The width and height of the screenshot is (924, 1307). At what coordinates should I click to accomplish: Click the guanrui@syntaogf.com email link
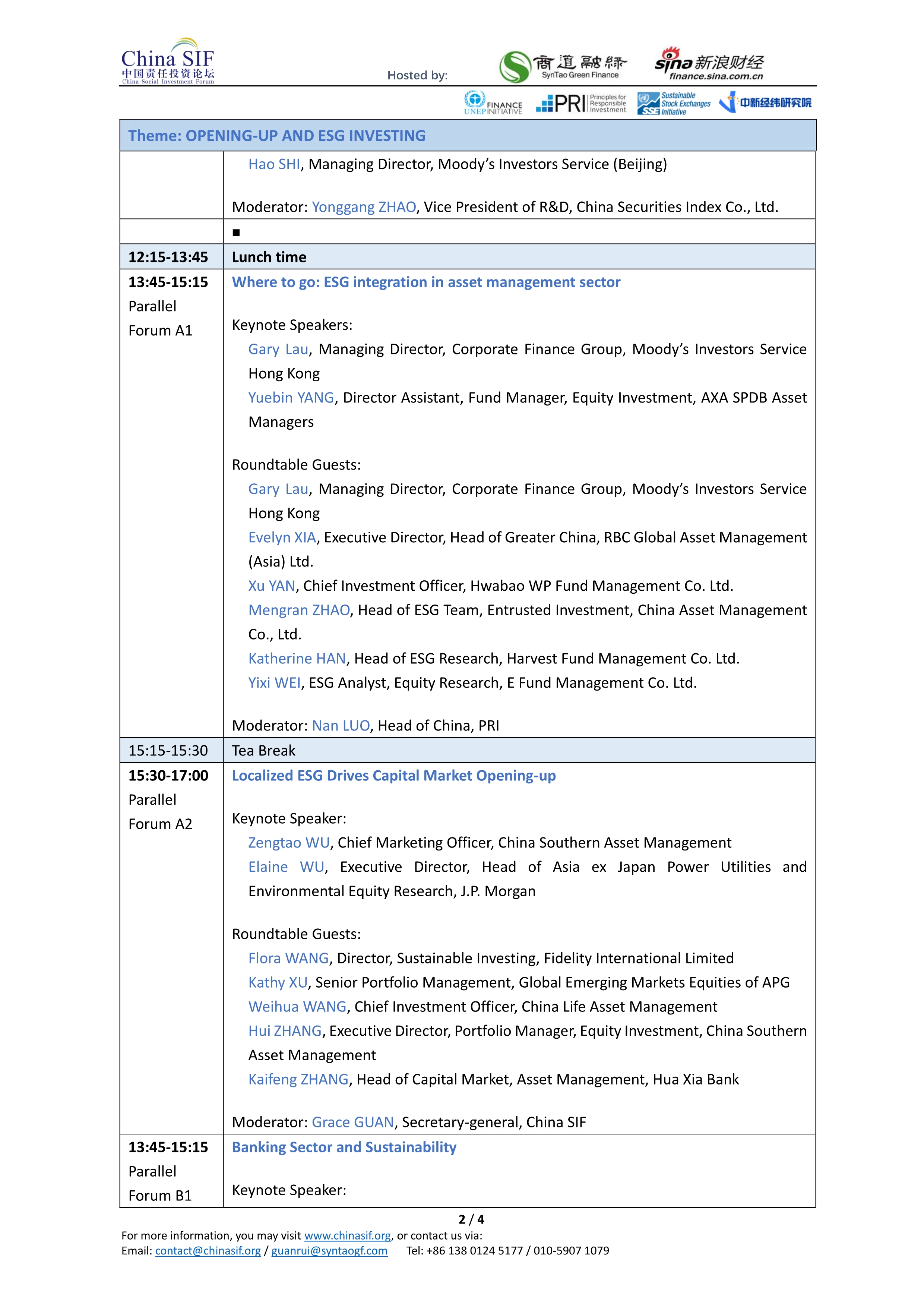(x=329, y=1251)
